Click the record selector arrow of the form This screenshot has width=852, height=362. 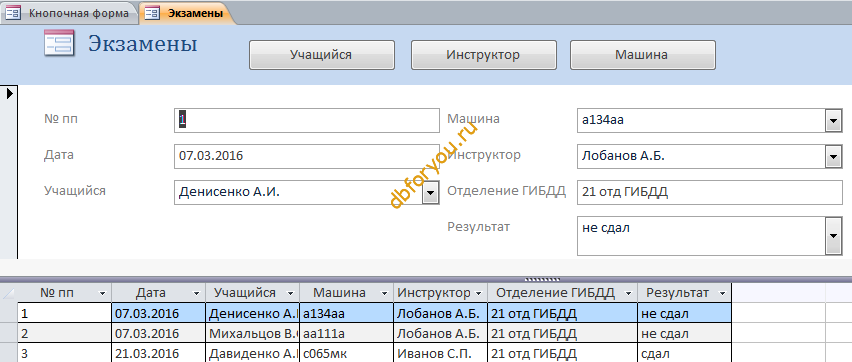[x=9, y=93]
